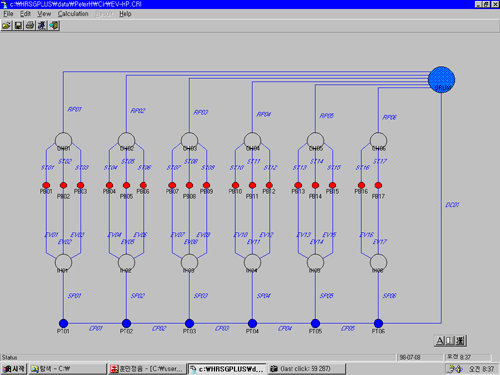Image resolution: width=500 pixels, height=375 pixels.
Task: Open the File menu
Action: coord(8,14)
